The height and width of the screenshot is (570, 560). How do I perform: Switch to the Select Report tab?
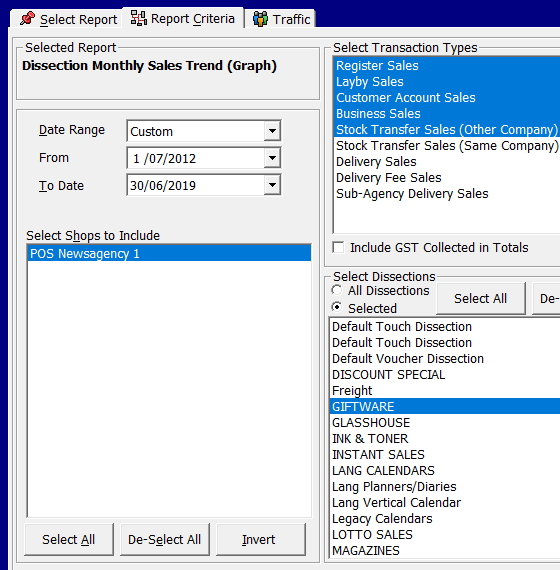click(x=66, y=19)
